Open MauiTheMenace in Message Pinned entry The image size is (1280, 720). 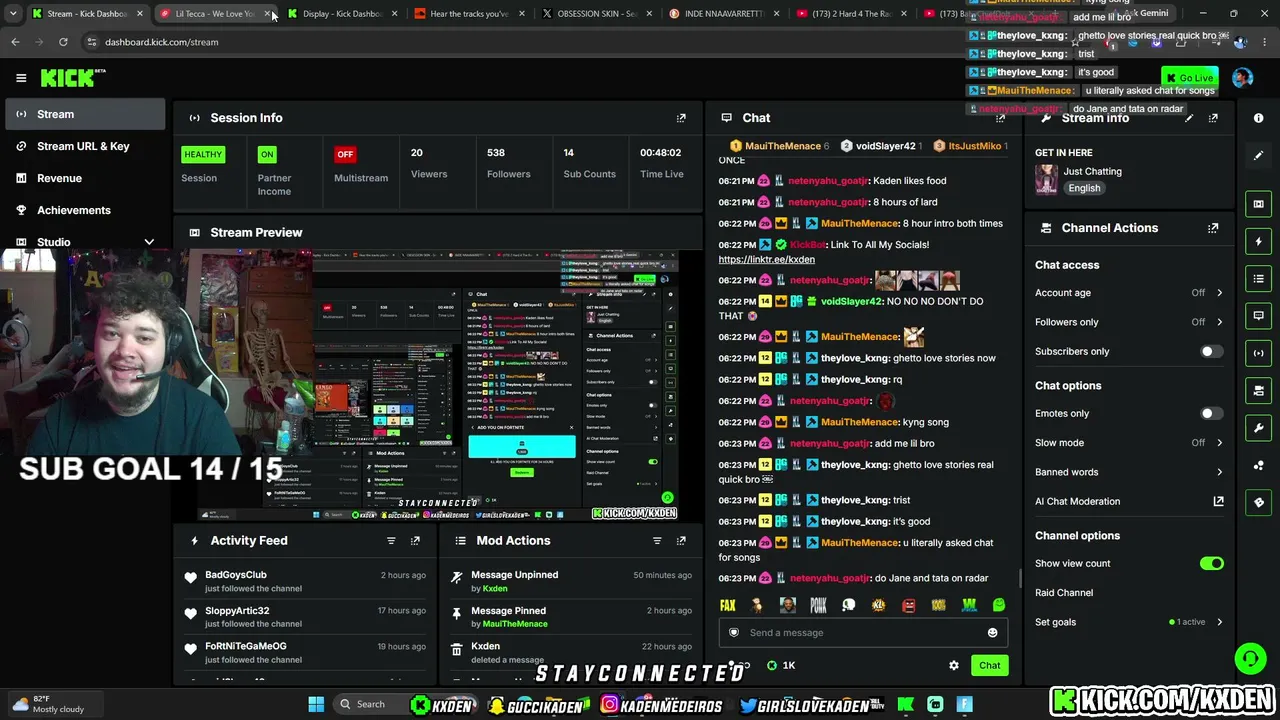(515, 624)
